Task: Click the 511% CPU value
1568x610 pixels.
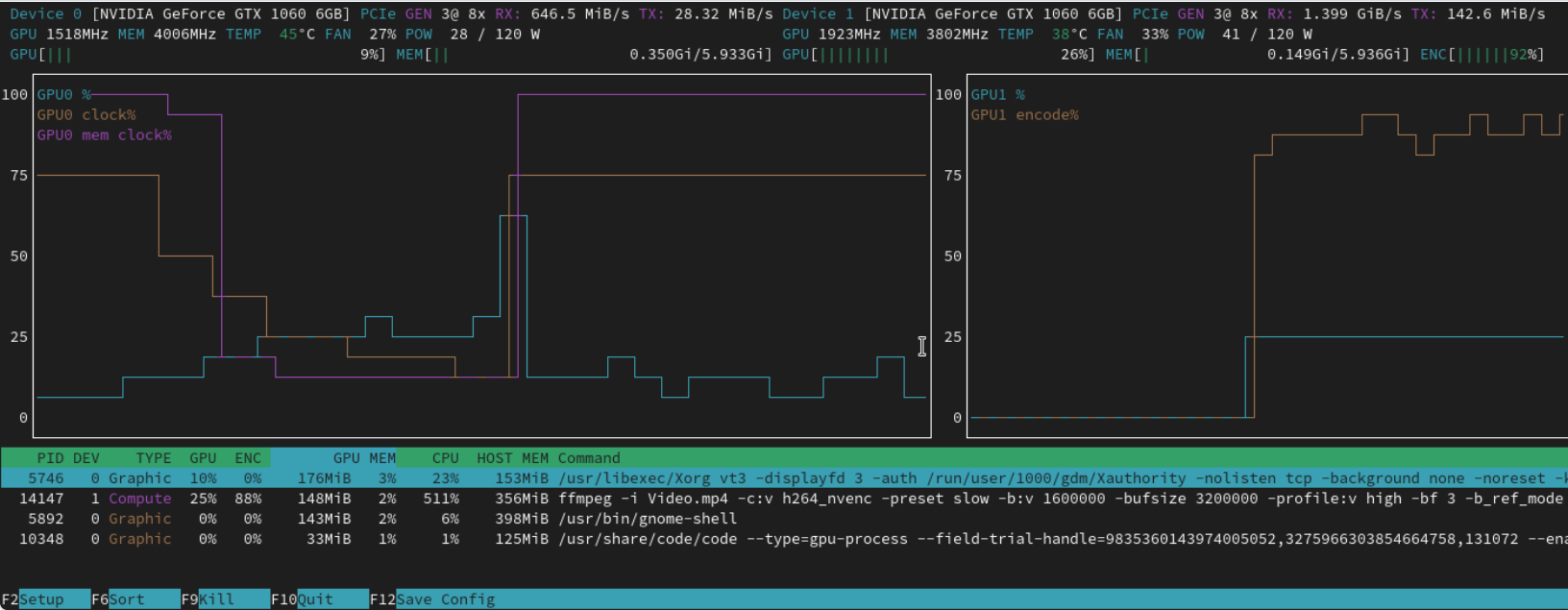Action: pos(441,499)
